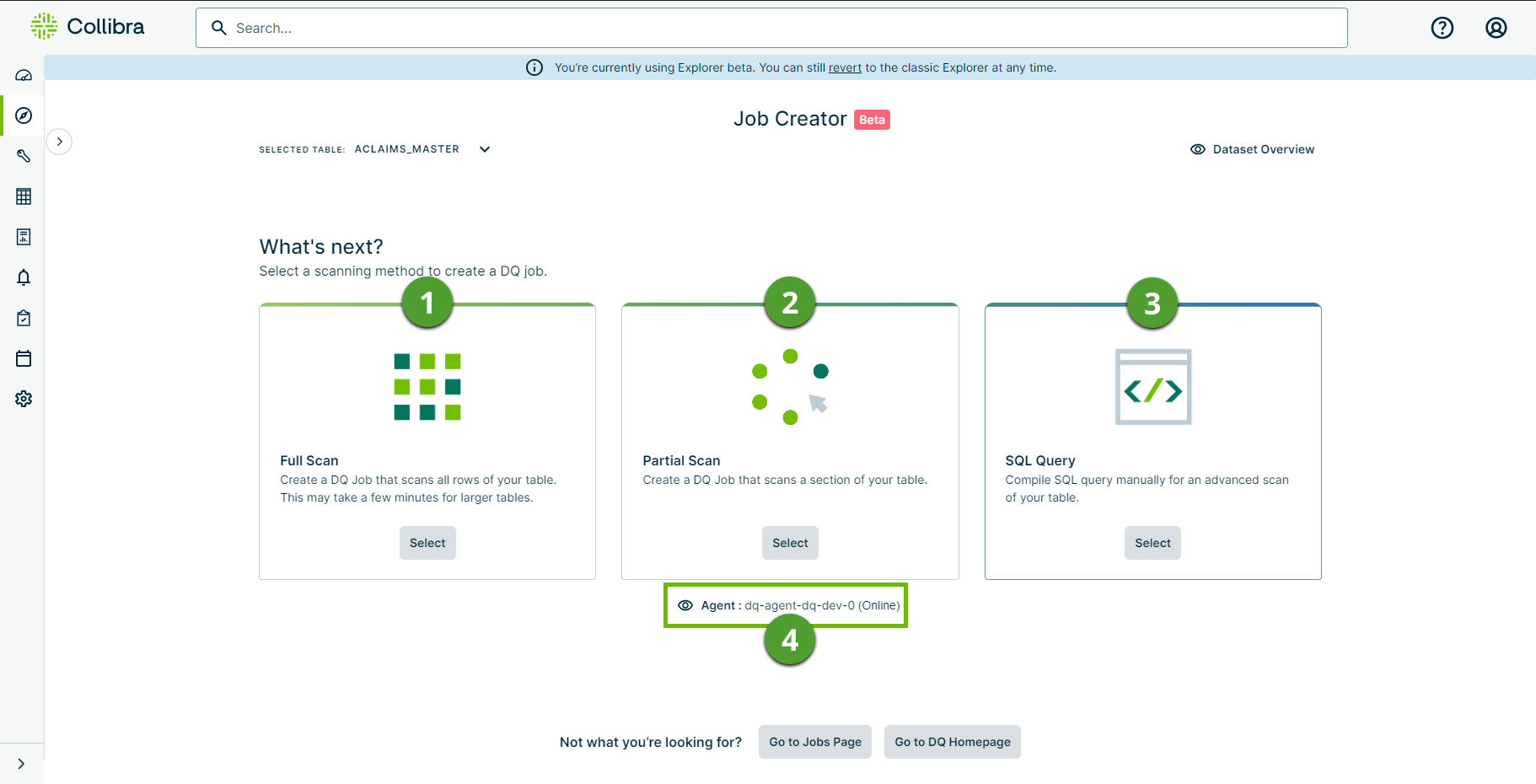Open the reports chart icon in sidebar
The height and width of the screenshot is (784, 1536).
pos(24,237)
